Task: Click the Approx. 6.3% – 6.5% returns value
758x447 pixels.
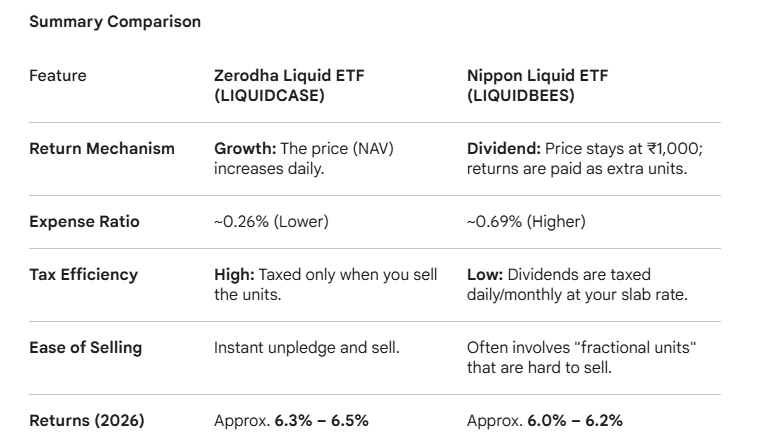Action: [291, 421]
